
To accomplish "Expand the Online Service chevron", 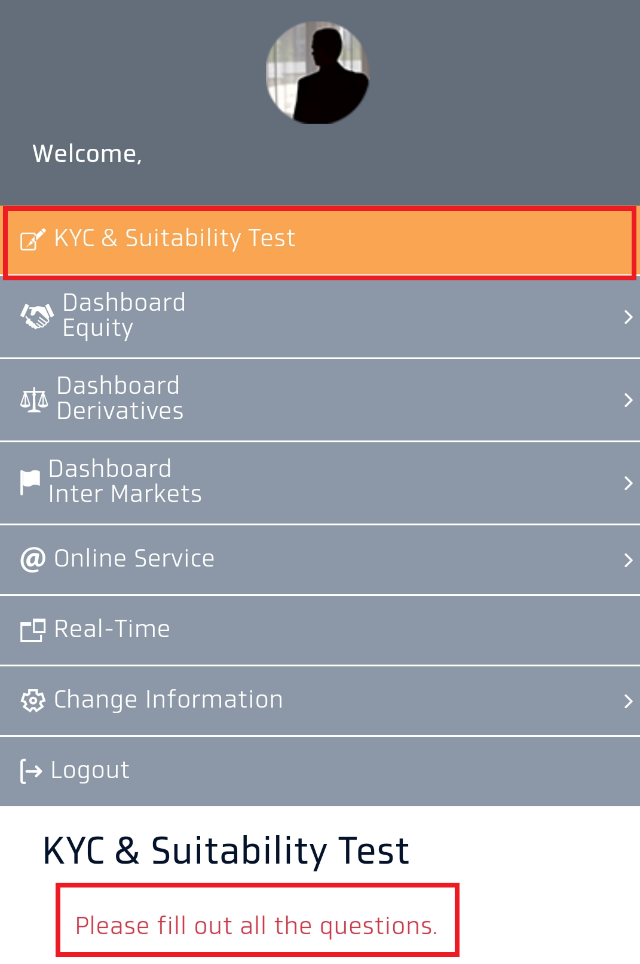I will click(628, 560).
